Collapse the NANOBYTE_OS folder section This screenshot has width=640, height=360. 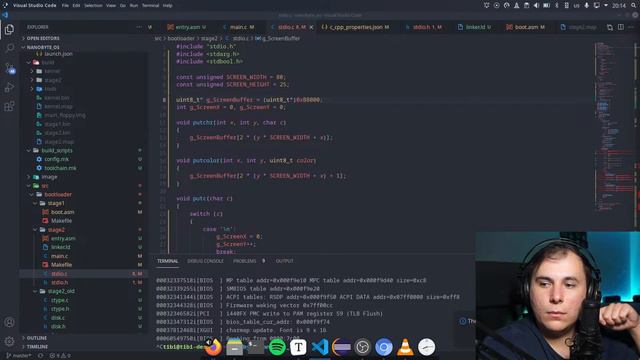(43, 47)
